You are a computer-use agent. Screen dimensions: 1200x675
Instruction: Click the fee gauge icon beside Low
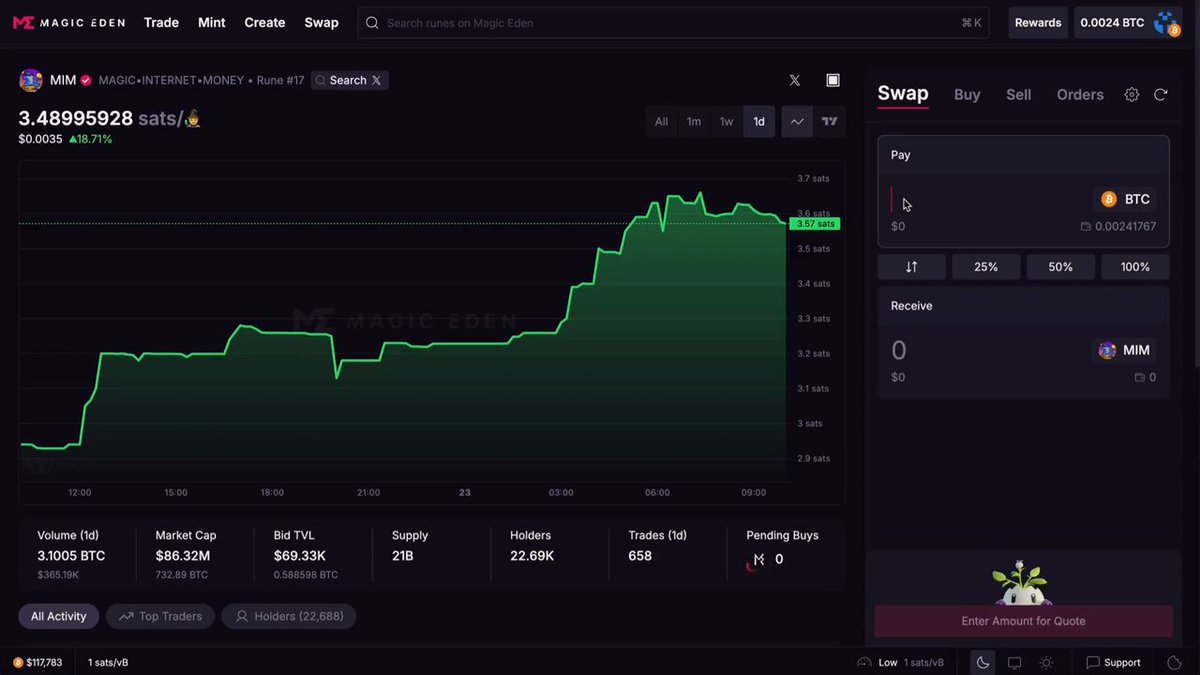click(x=864, y=662)
